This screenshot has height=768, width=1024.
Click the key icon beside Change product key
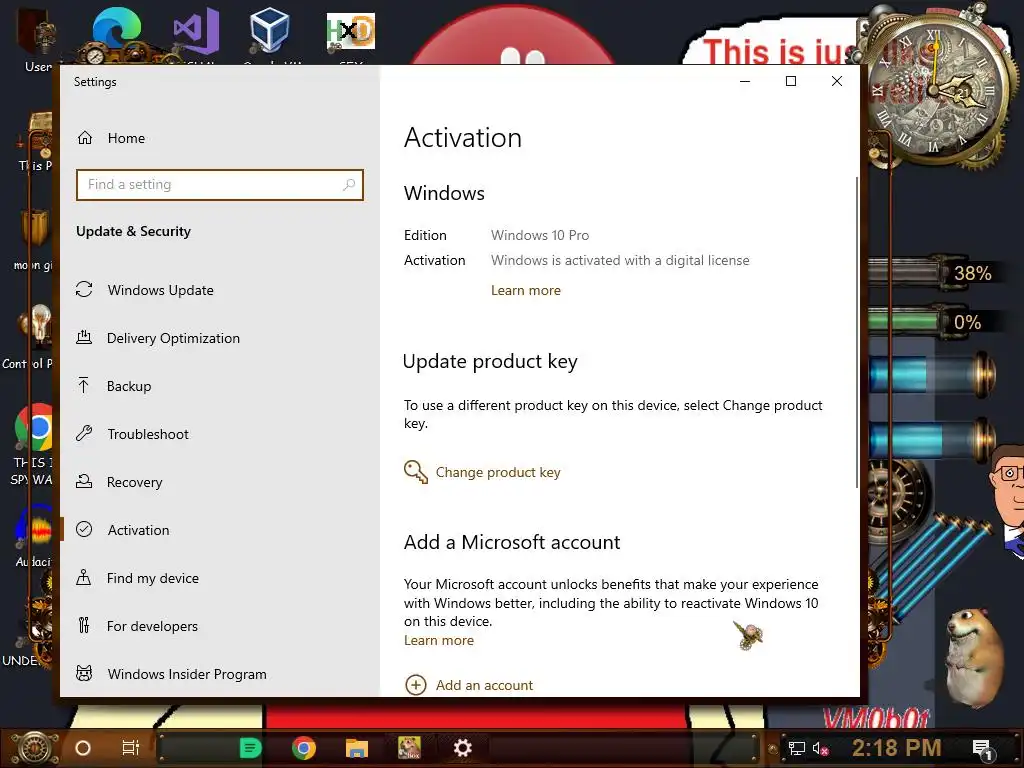pos(416,472)
